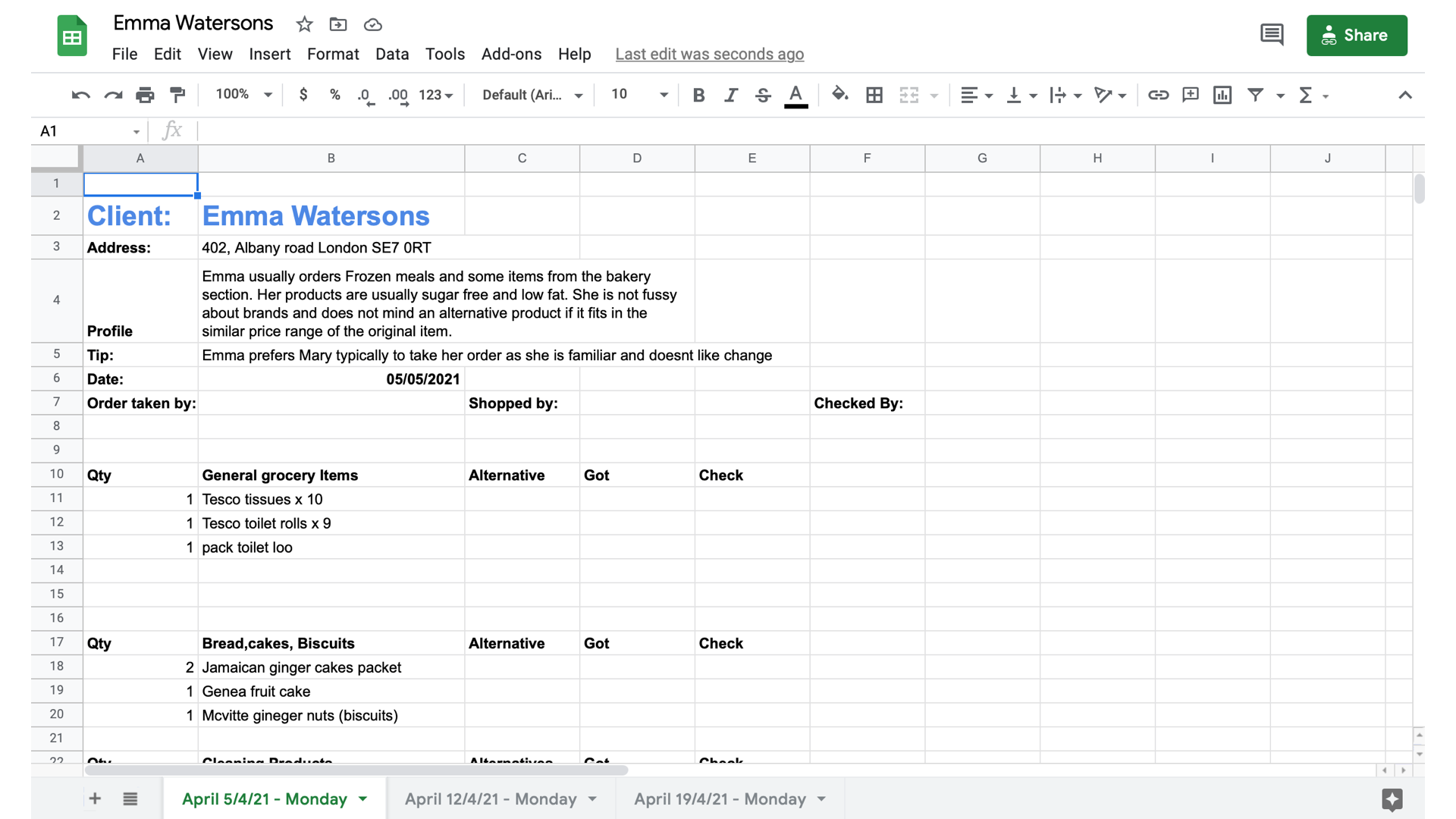Open the Help menu
The width and height of the screenshot is (1456, 819).
(x=574, y=54)
